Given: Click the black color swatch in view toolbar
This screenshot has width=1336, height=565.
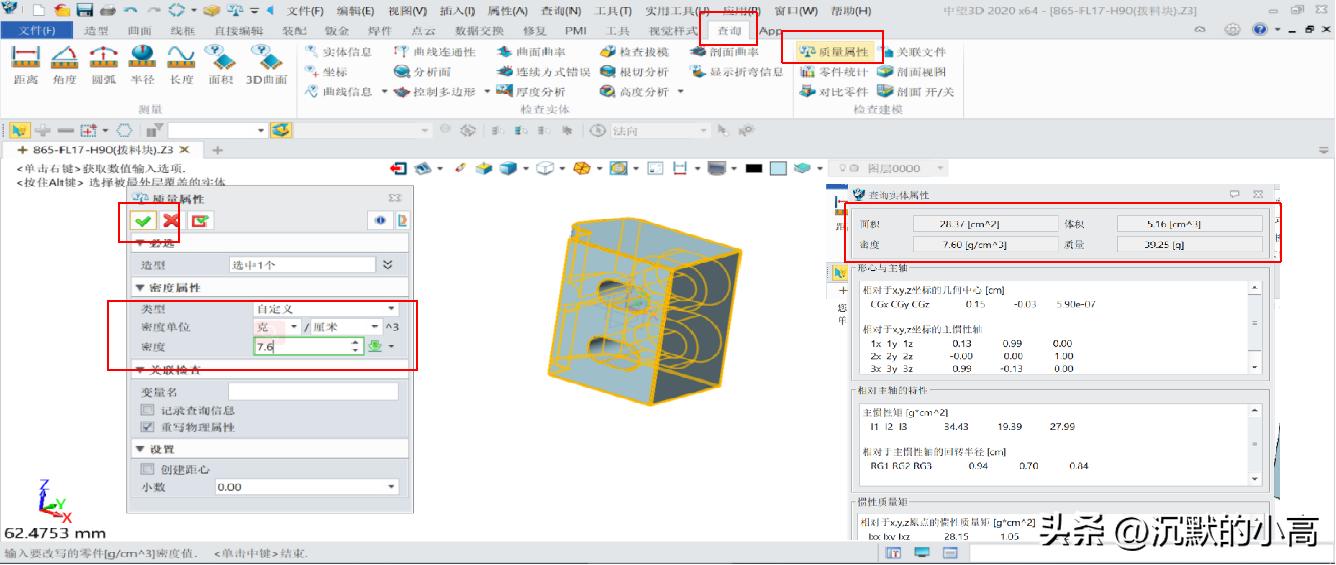Looking at the screenshot, I should point(754,168).
